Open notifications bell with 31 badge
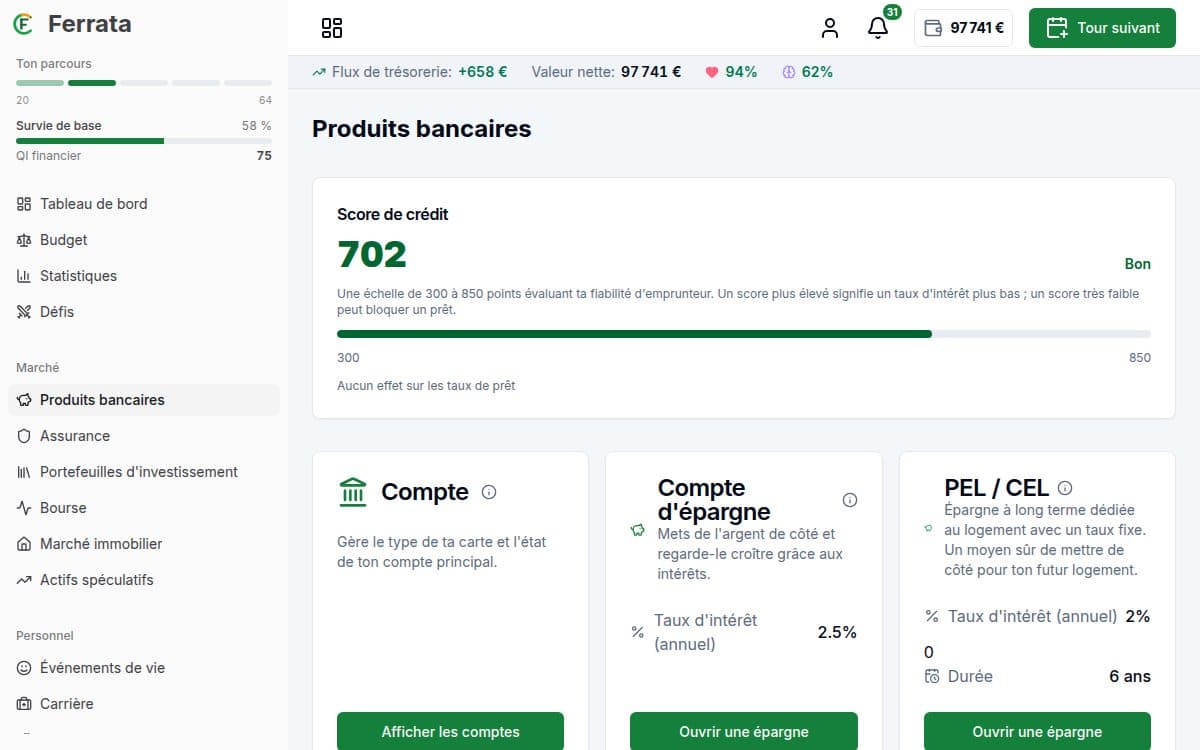1200x750 pixels. click(878, 26)
